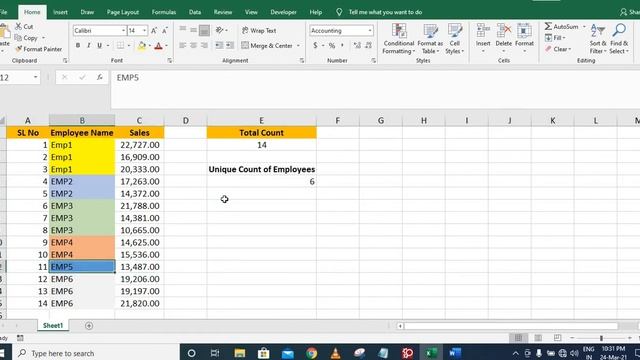Click the Windows taskbar search box
Viewport: 640px width, 360px height.
pos(96,353)
